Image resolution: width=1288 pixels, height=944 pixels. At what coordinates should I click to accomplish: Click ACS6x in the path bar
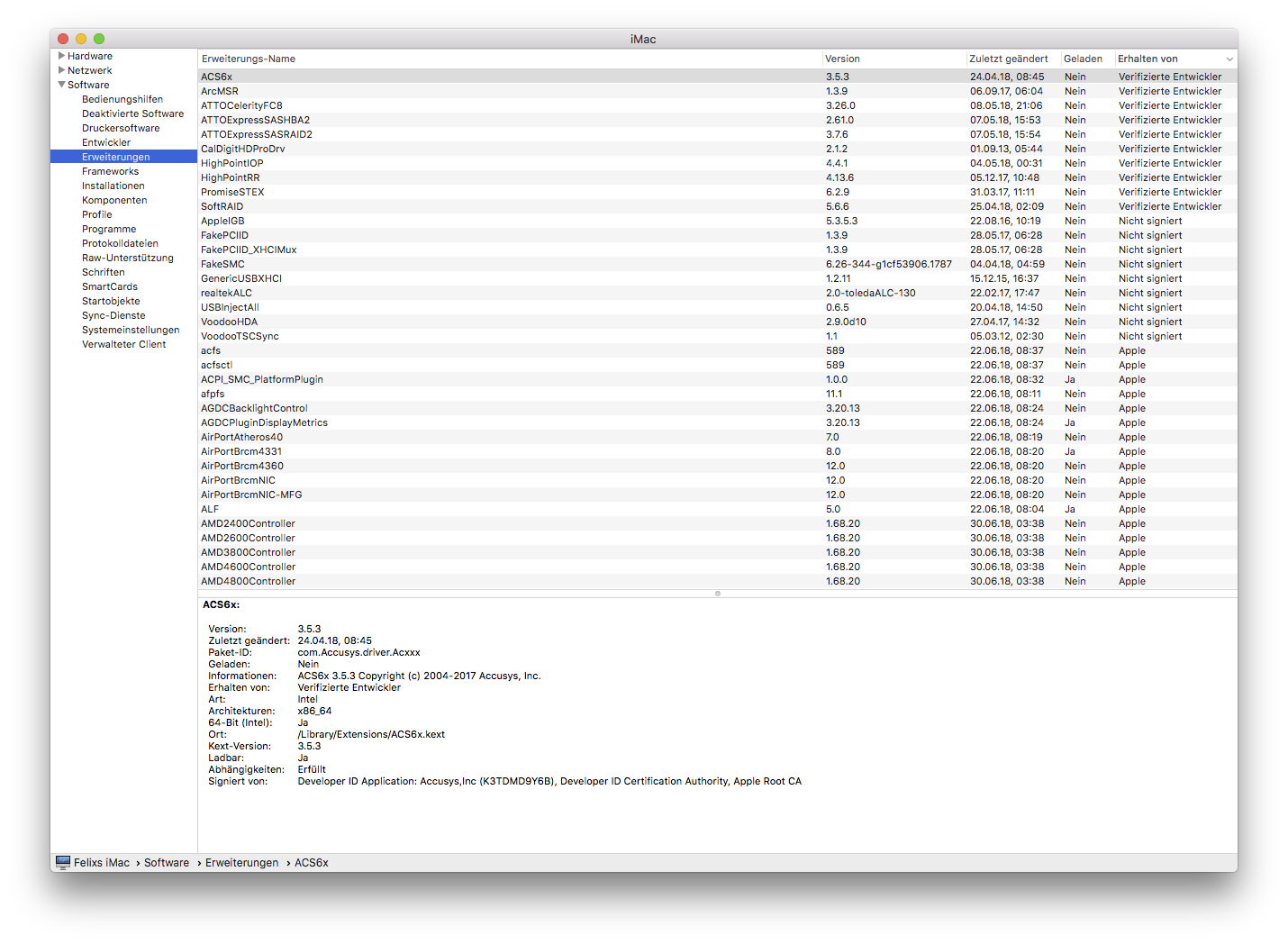tap(312, 863)
